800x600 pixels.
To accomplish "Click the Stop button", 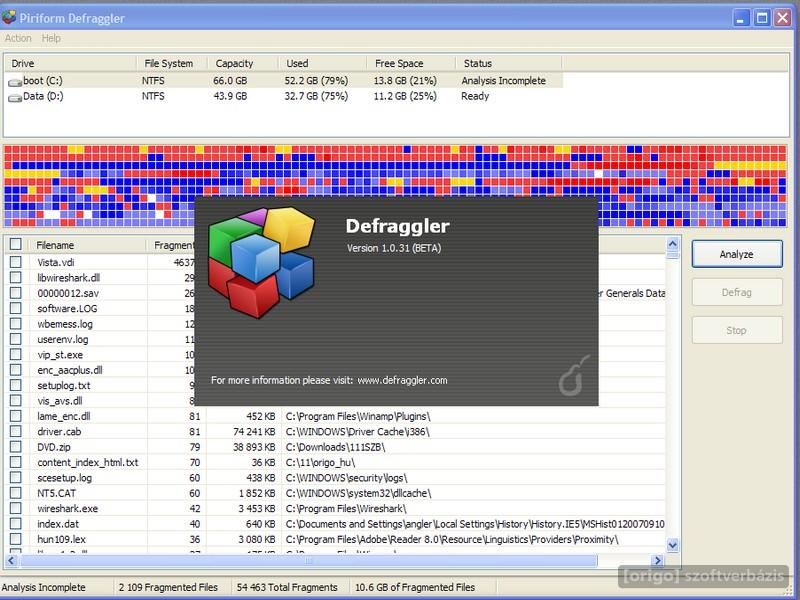I will (x=737, y=330).
